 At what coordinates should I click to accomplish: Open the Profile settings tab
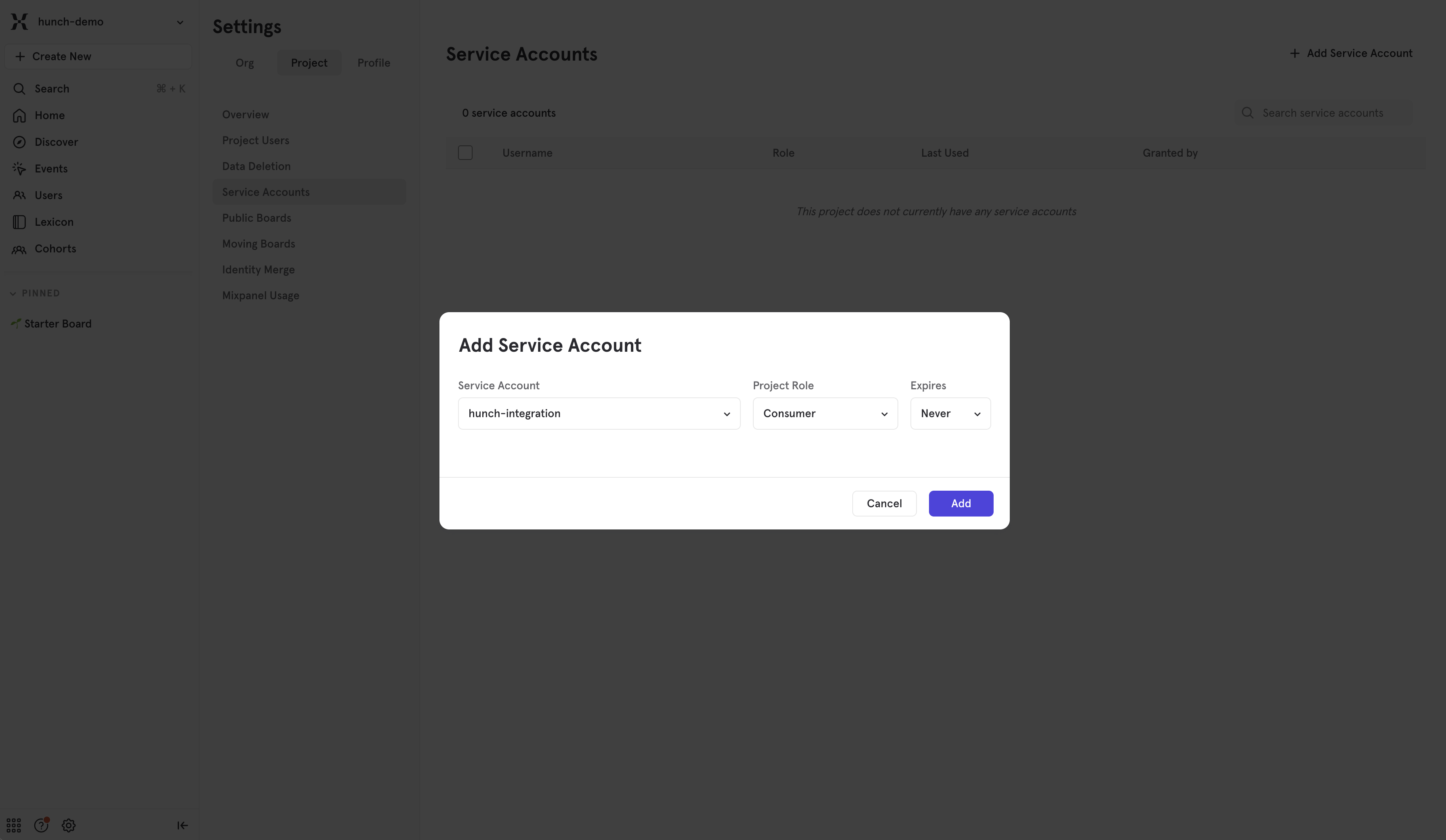[x=373, y=63]
